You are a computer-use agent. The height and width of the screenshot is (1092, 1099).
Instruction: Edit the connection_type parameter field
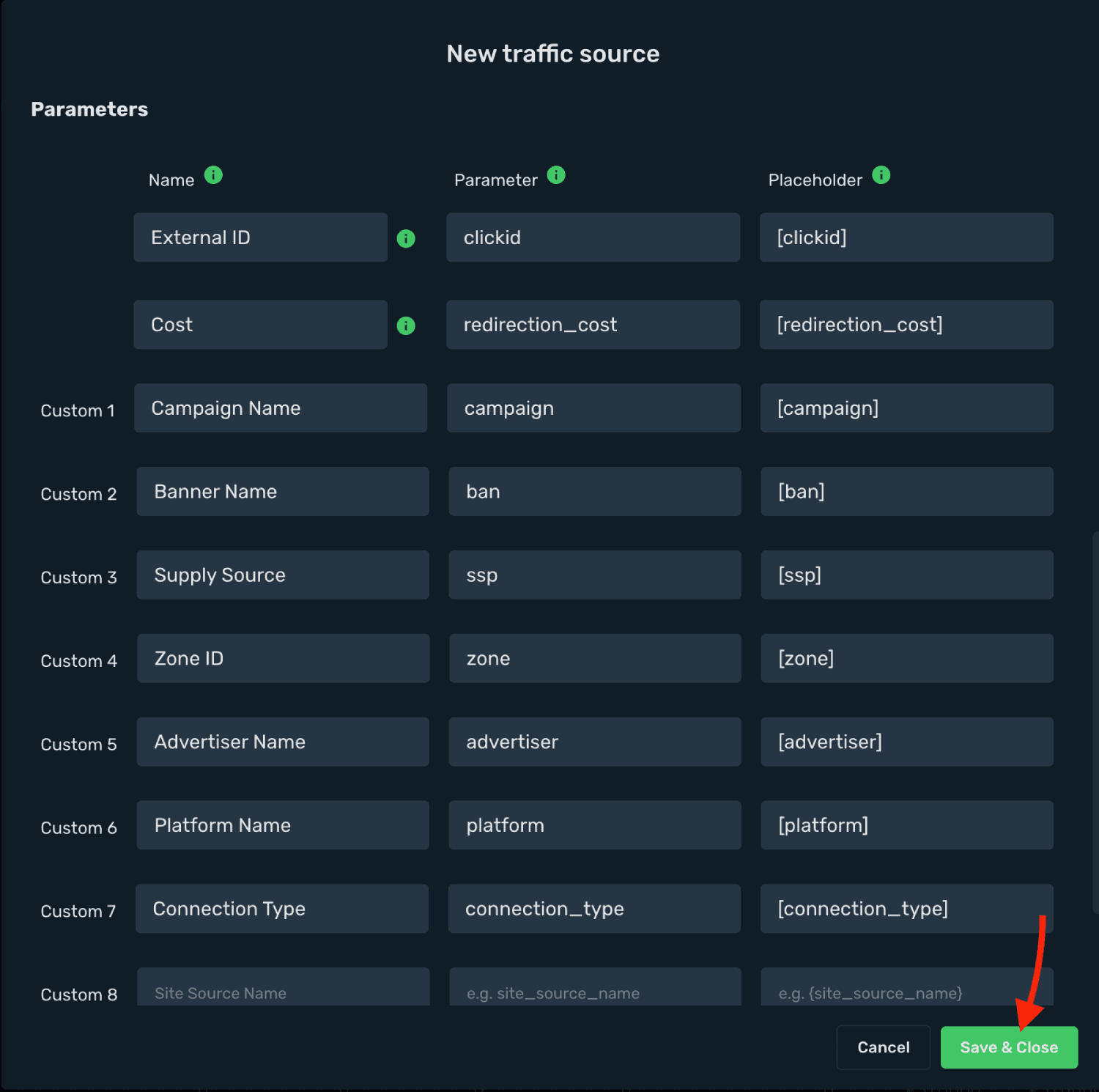[x=594, y=909]
